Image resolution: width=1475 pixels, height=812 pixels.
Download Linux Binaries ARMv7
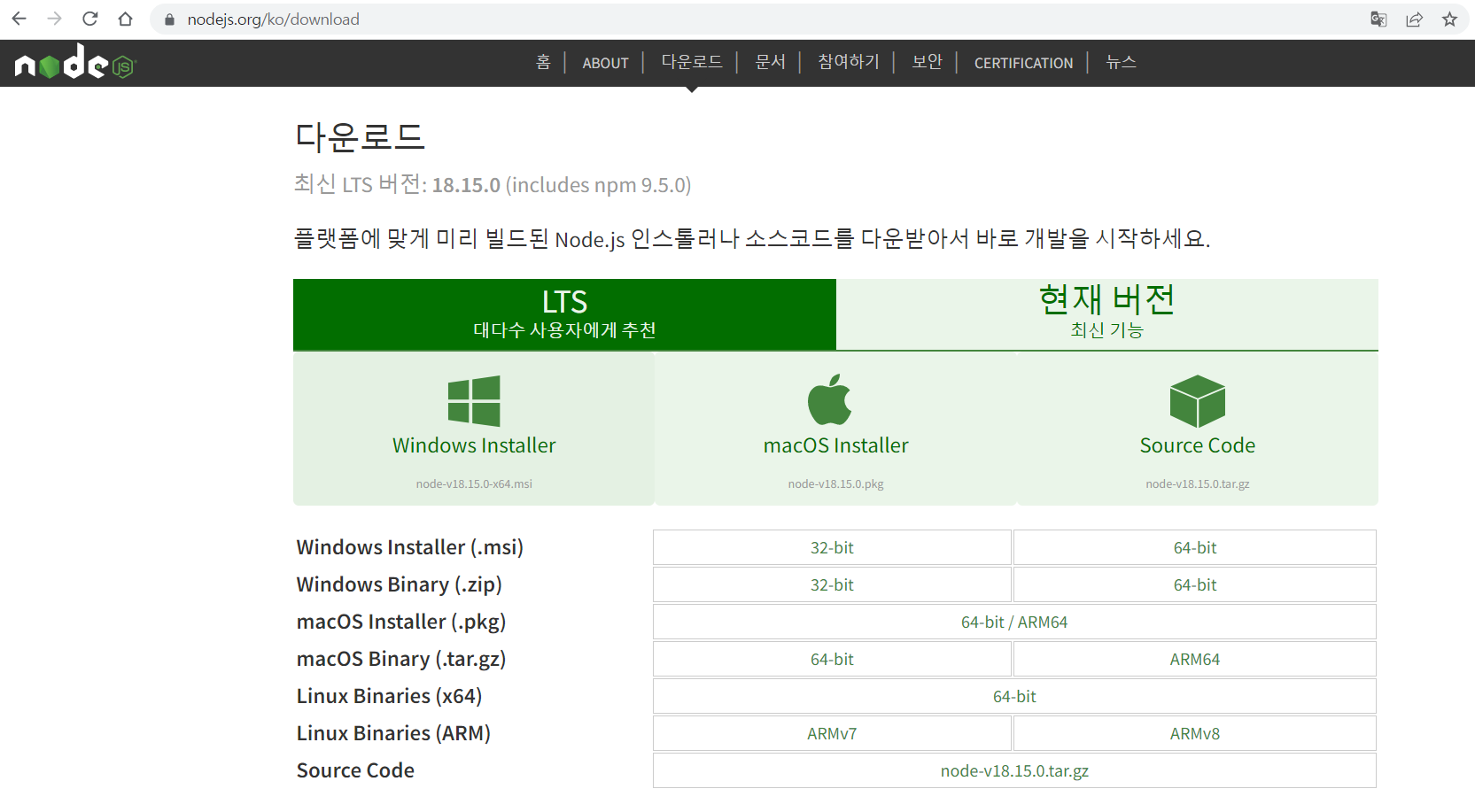point(832,733)
